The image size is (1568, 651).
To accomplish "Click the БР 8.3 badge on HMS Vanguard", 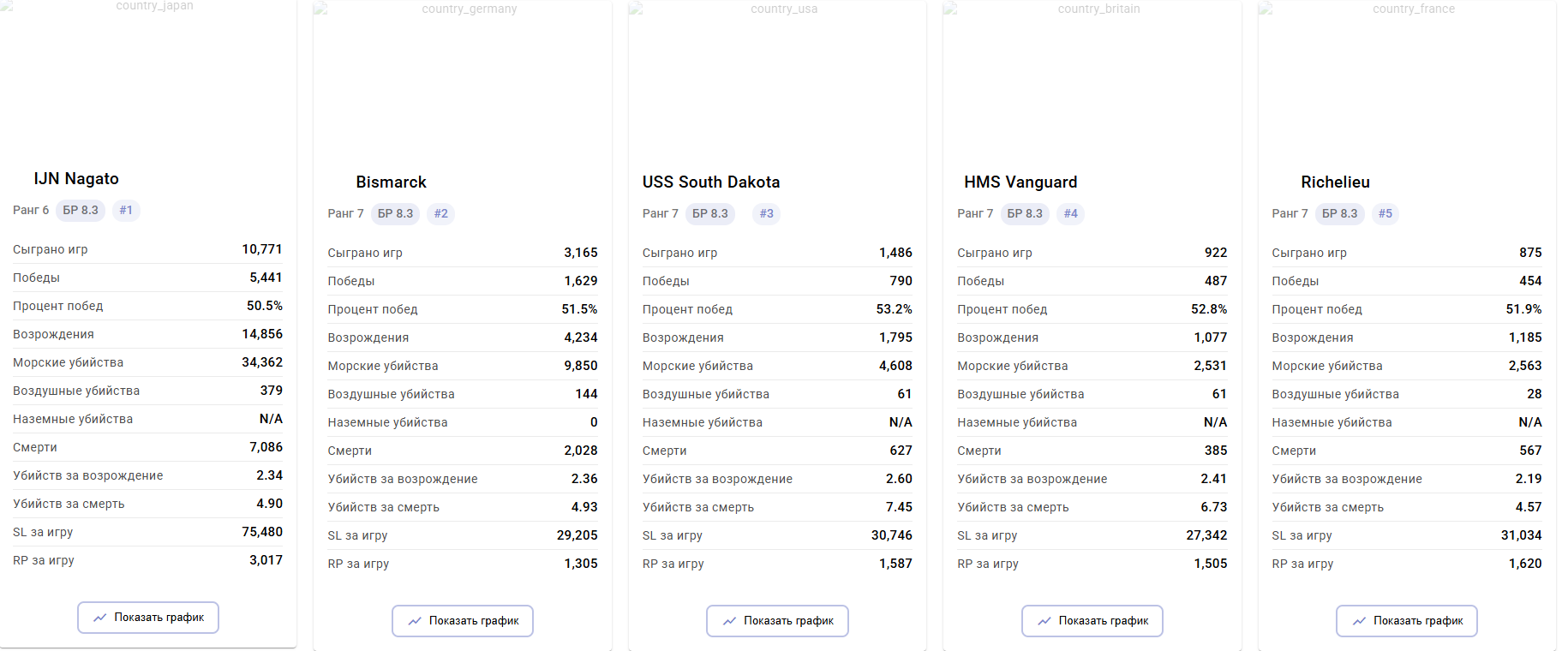I will [1025, 214].
